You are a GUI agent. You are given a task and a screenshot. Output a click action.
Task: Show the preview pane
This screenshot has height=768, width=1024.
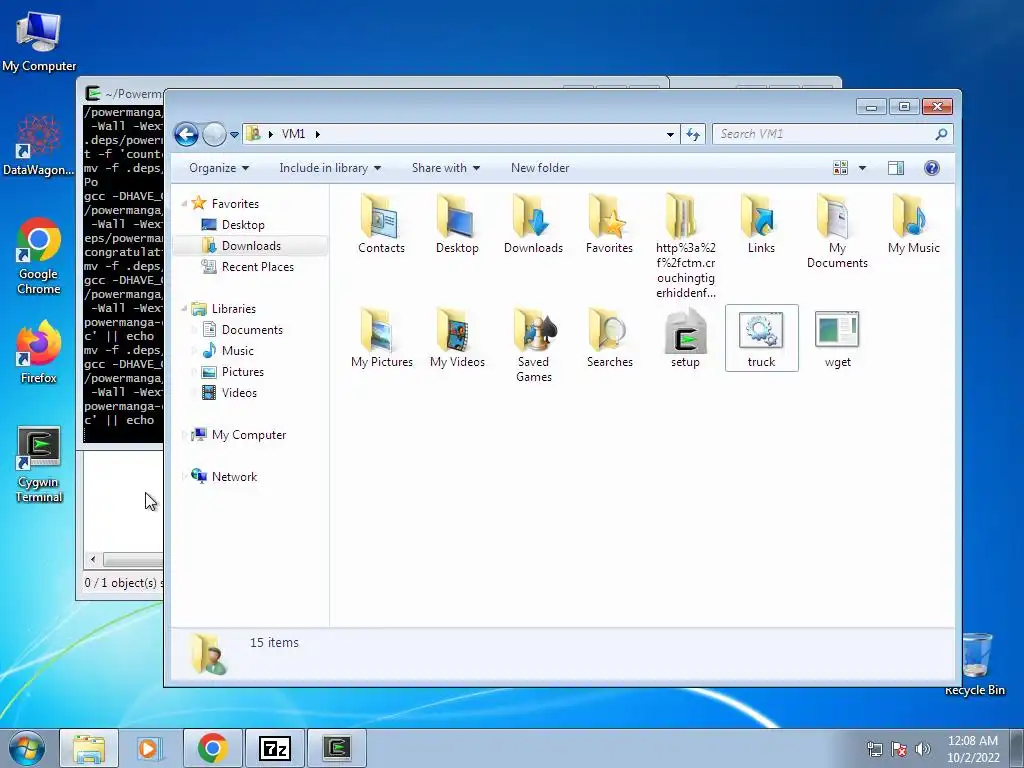pyautogui.click(x=896, y=168)
